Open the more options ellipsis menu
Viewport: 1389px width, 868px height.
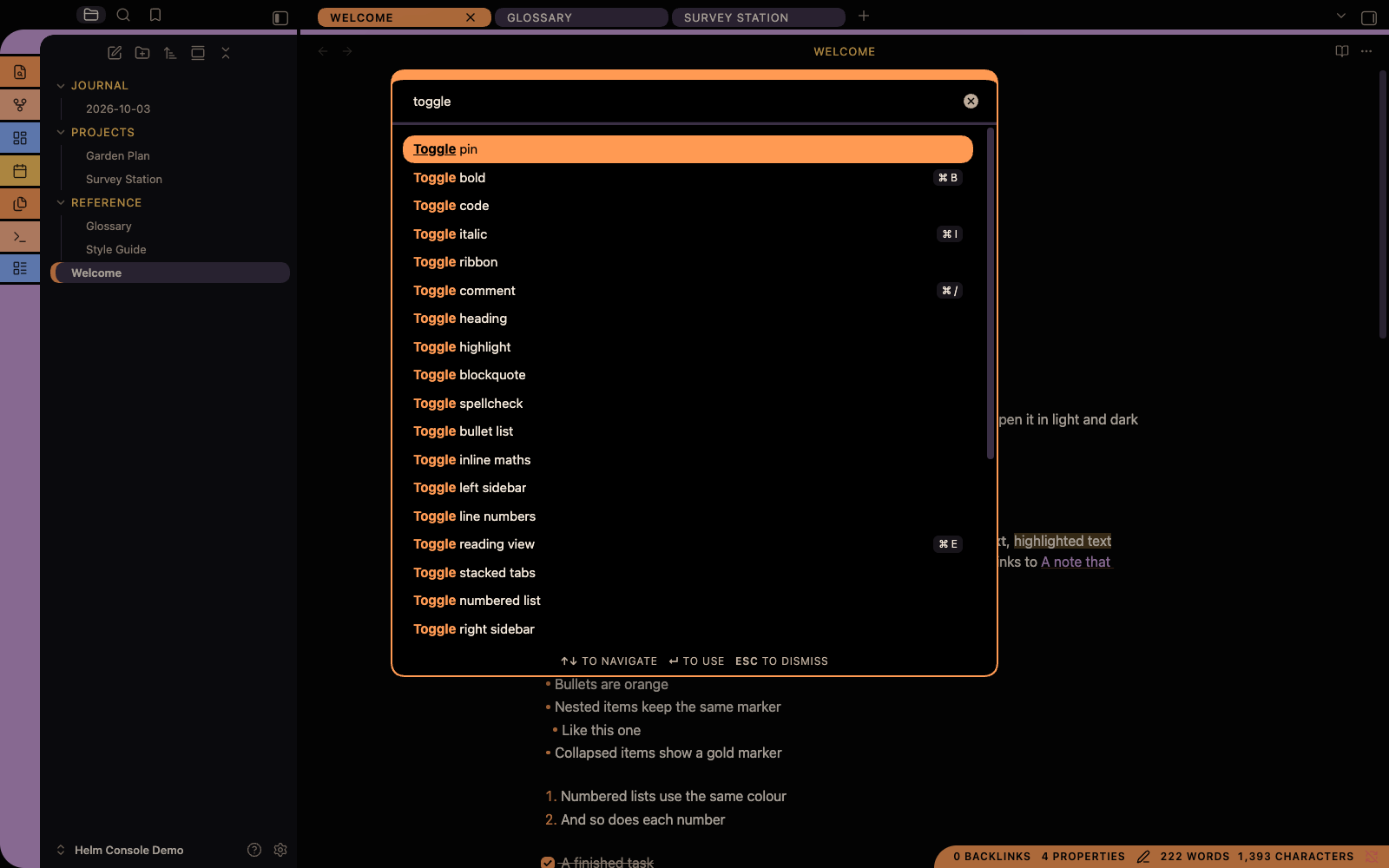coord(1366,51)
